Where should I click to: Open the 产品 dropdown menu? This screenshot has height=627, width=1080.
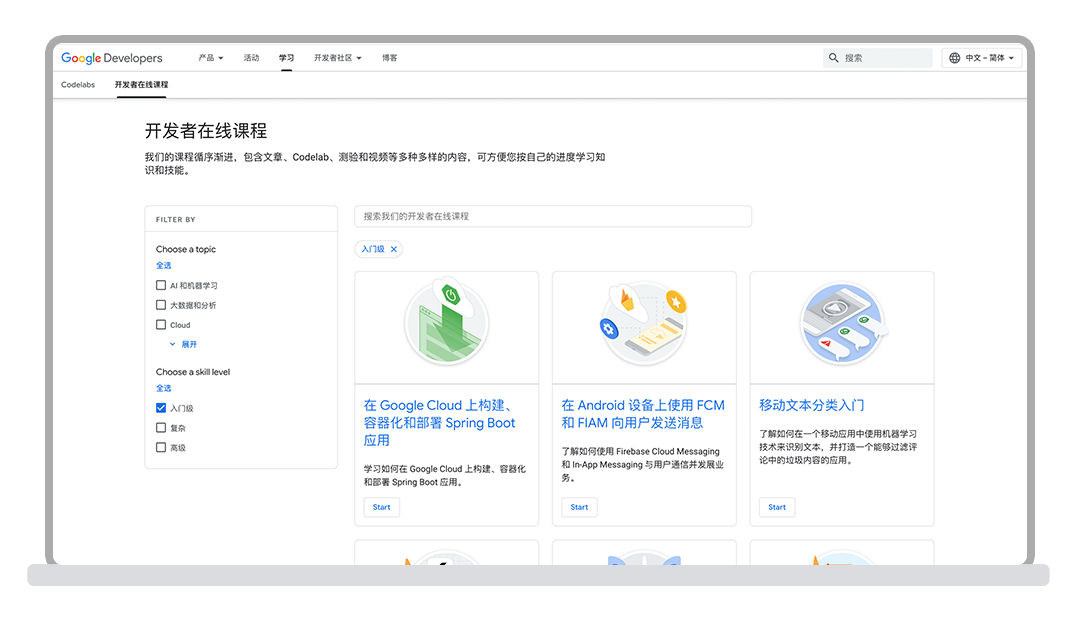[211, 58]
